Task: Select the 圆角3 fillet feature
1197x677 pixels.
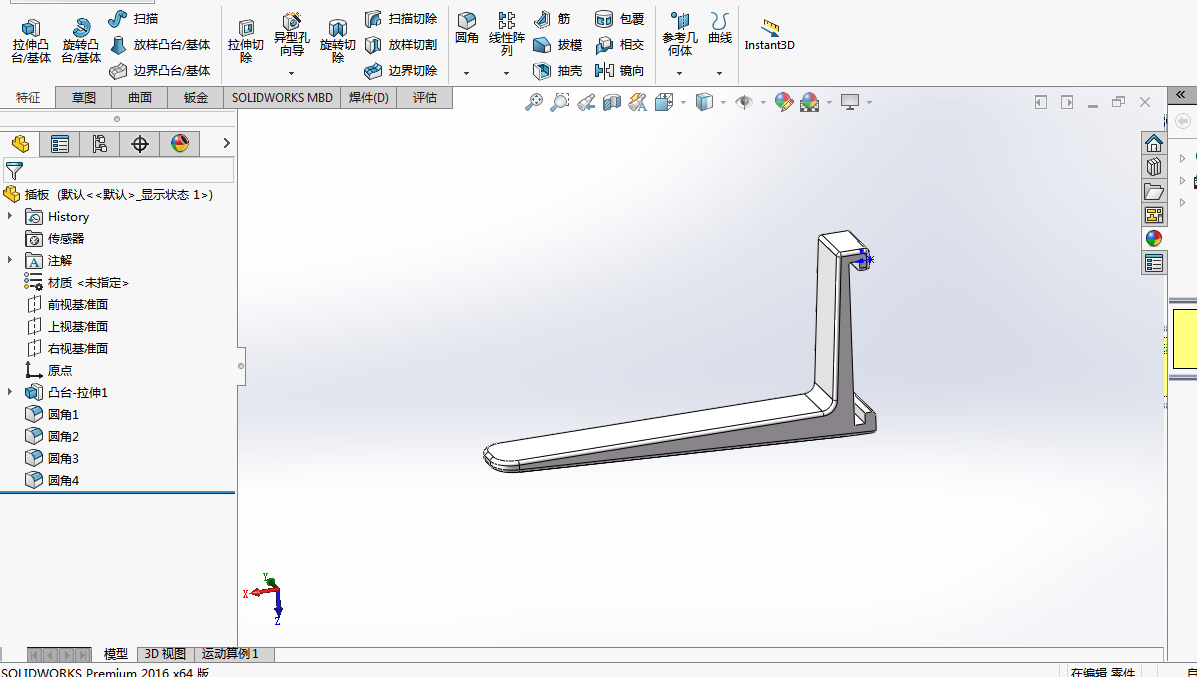Action: pos(52,458)
